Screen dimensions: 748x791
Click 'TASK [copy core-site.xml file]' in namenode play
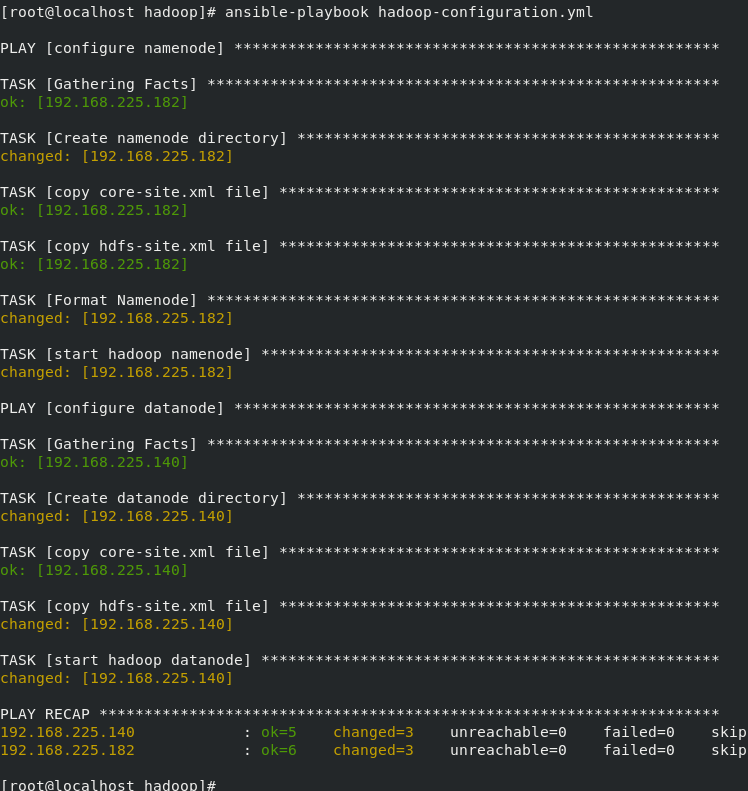pos(134,192)
